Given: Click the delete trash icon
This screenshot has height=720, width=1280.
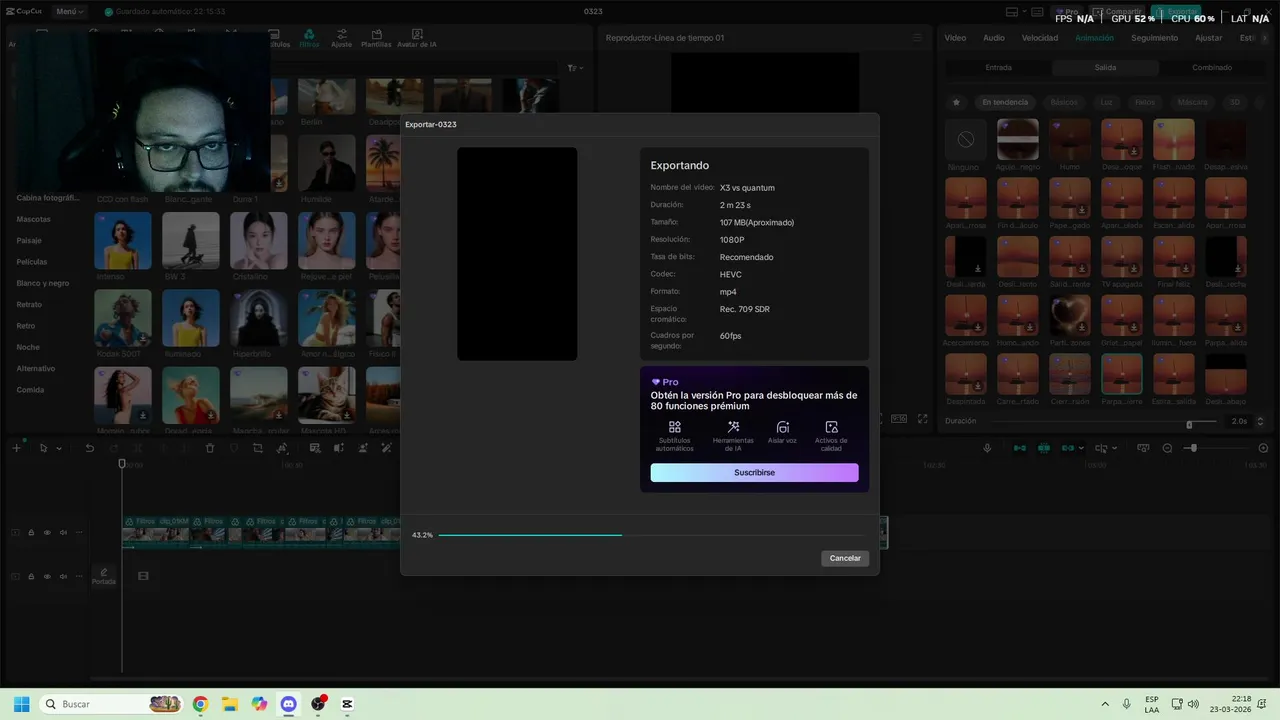Looking at the screenshot, I should click(x=210, y=448).
